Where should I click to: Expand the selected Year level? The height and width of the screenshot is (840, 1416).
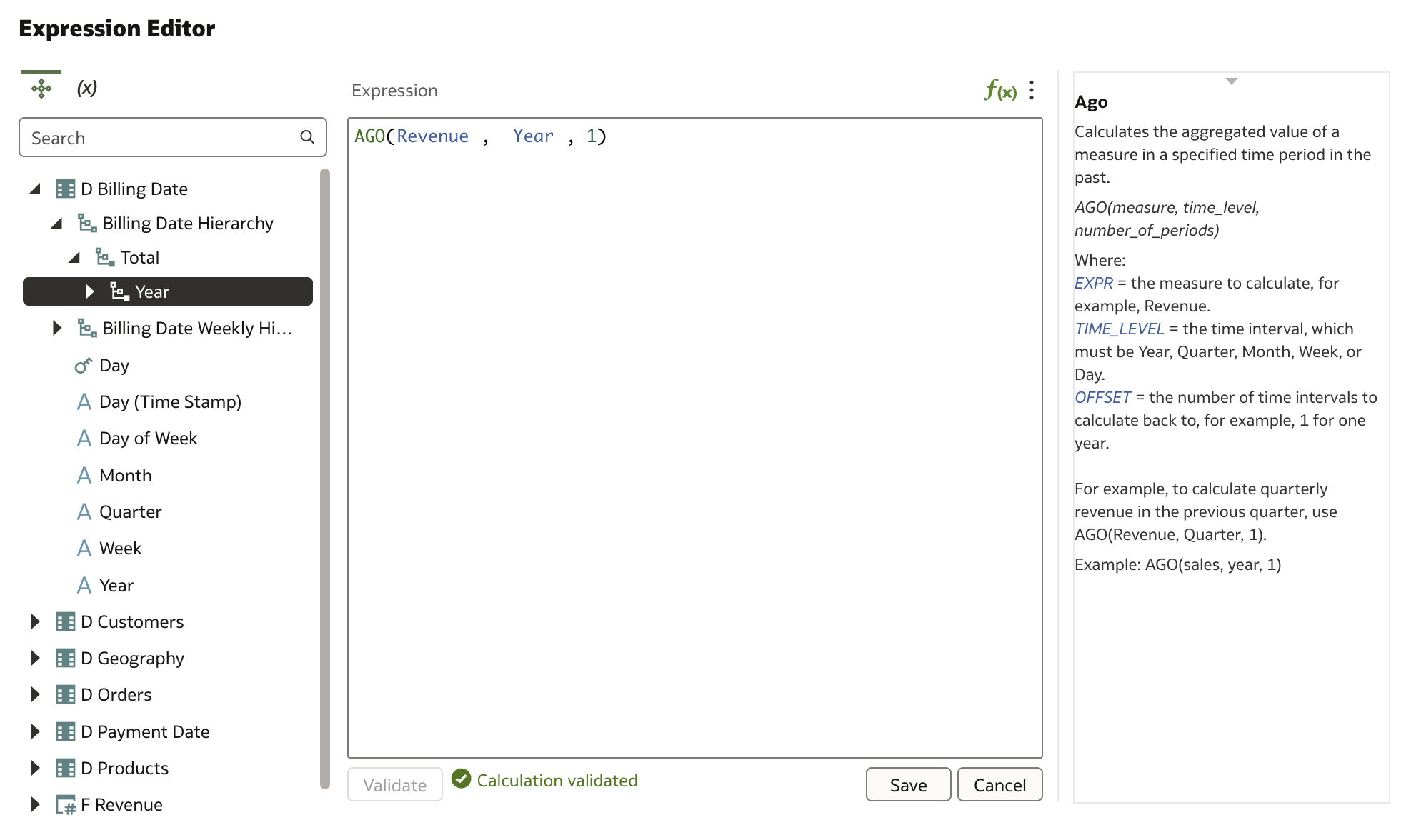(89, 291)
